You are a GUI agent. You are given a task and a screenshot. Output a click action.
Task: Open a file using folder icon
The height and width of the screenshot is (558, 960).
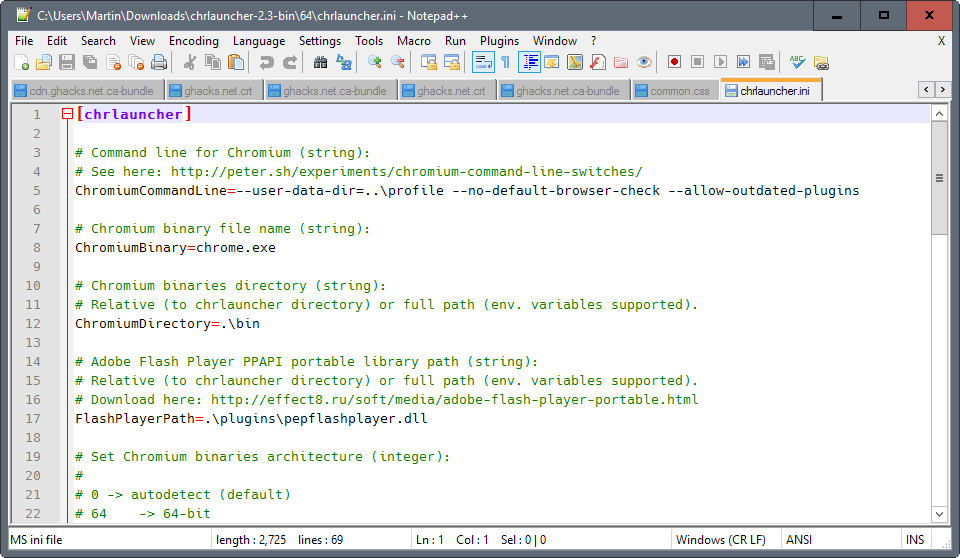click(x=44, y=62)
